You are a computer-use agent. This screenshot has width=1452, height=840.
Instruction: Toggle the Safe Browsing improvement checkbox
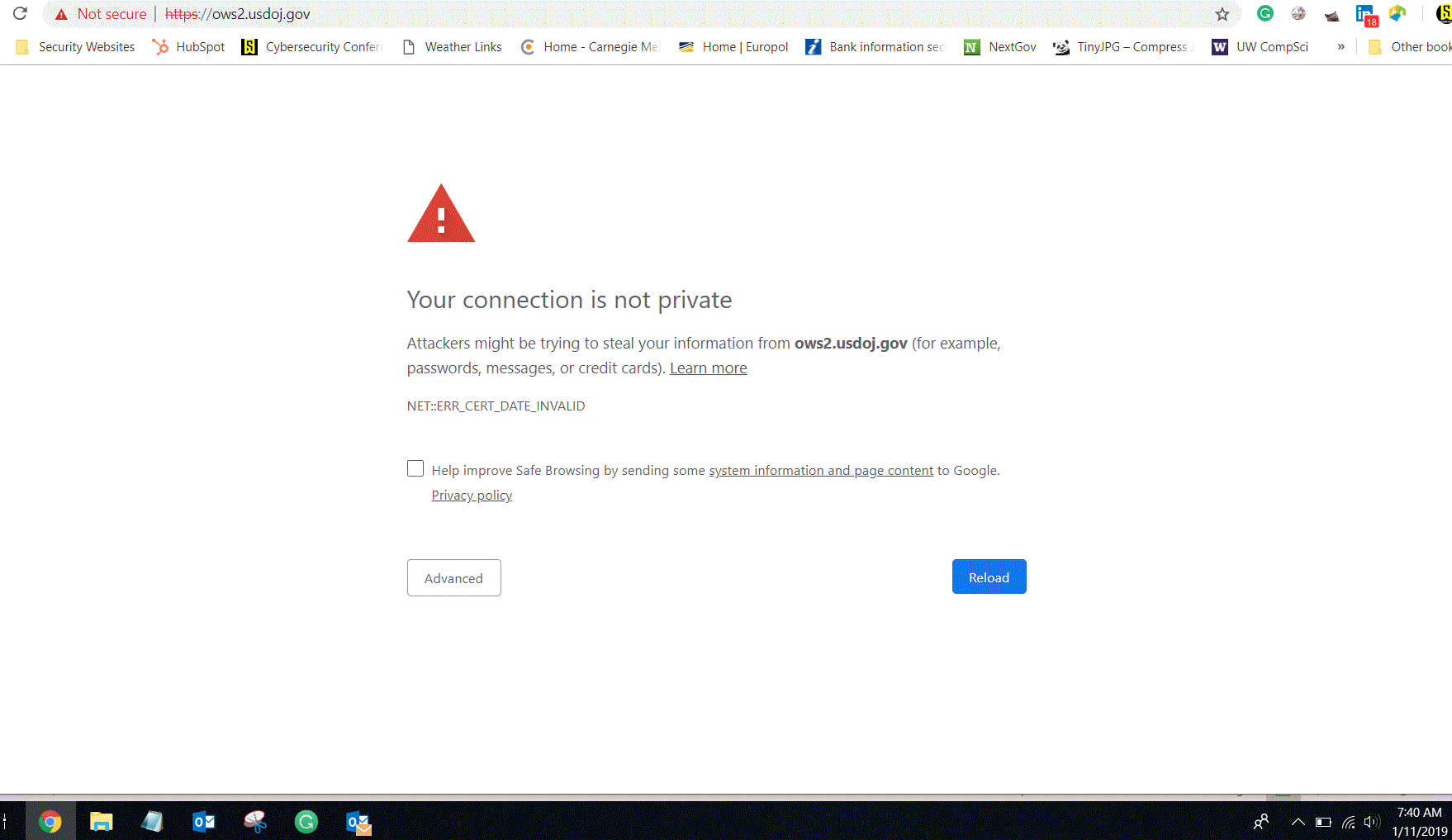[x=415, y=468]
